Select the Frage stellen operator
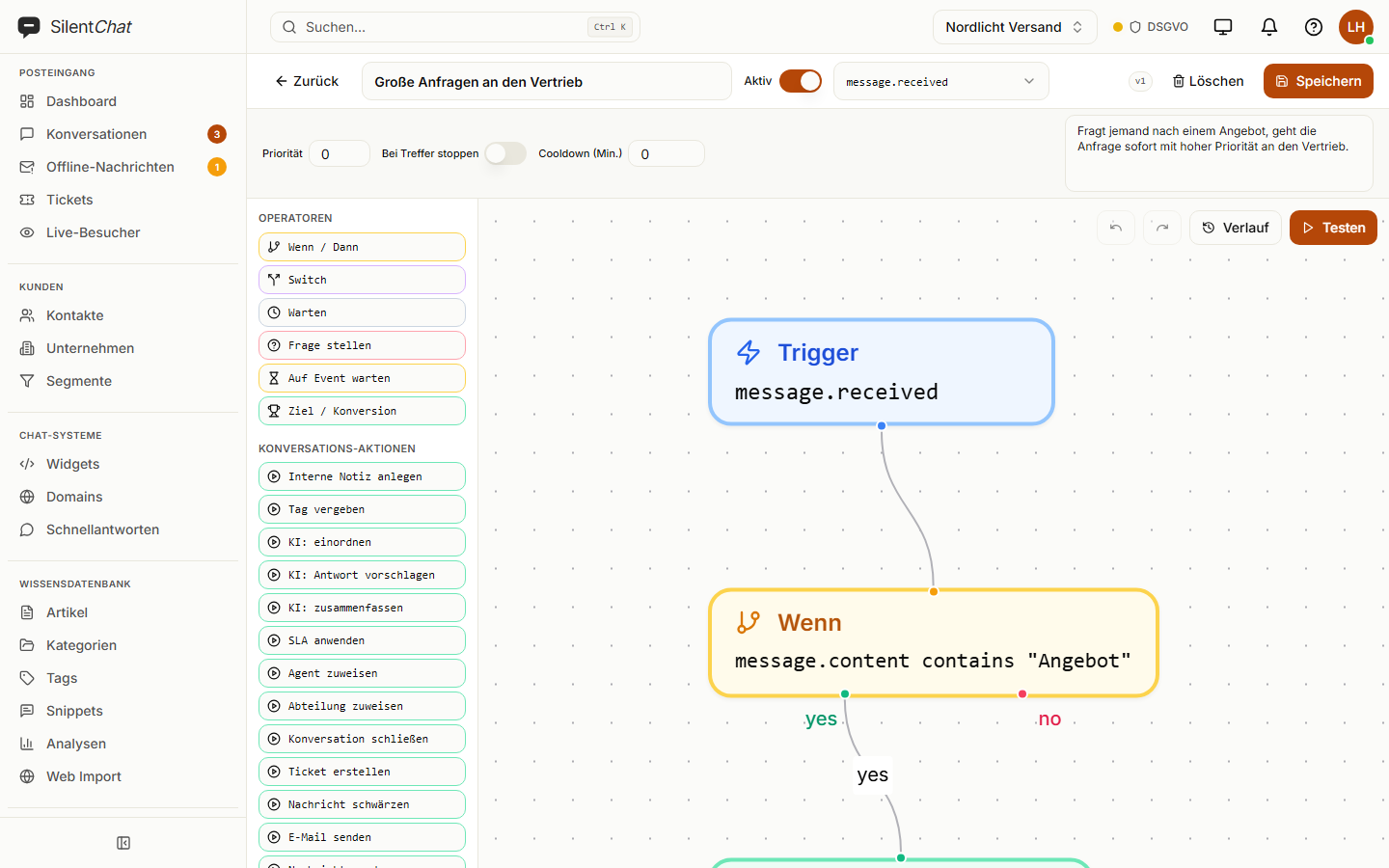 [x=362, y=345]
